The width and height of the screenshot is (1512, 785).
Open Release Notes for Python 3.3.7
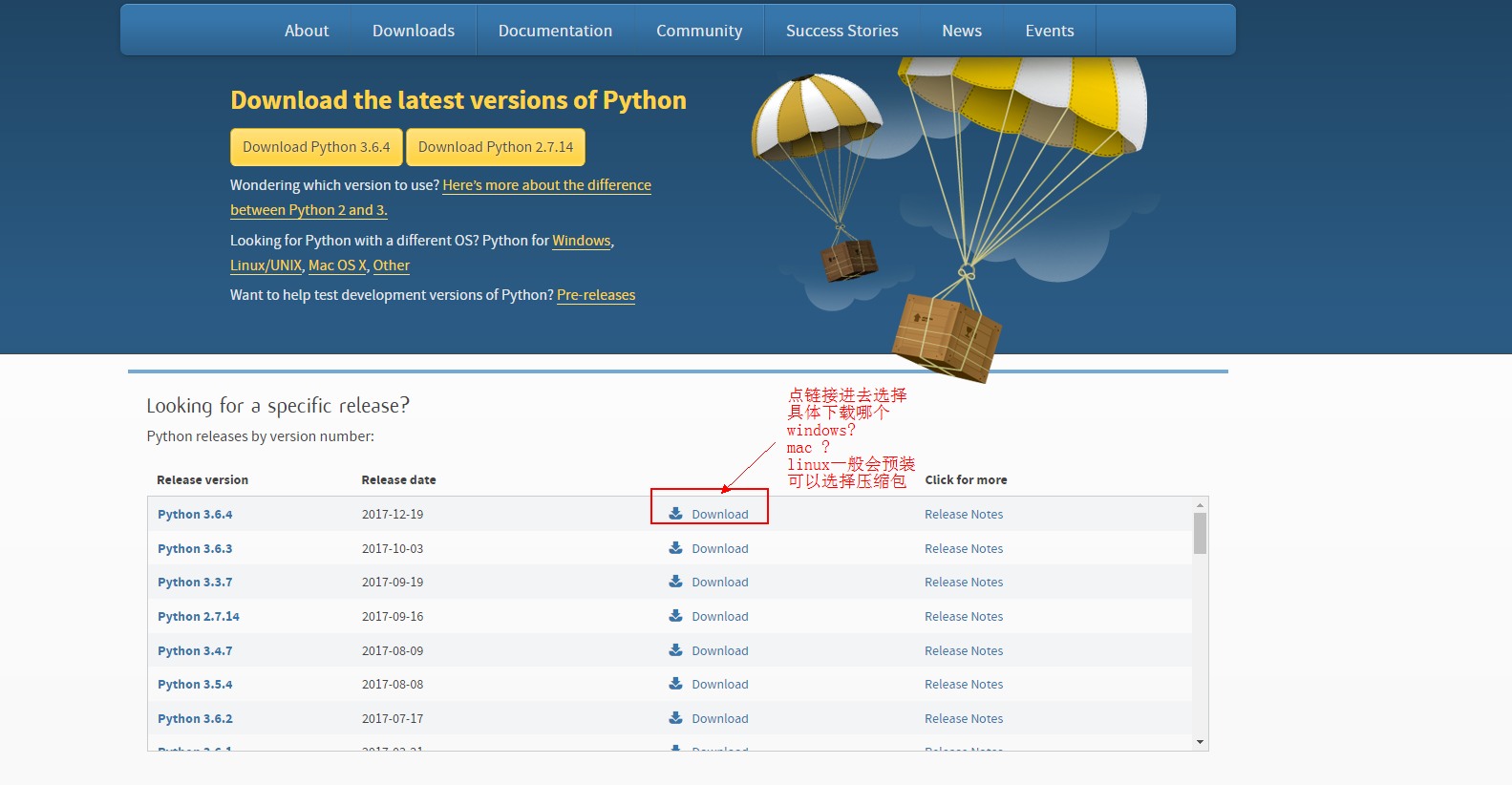coord(964,582)
